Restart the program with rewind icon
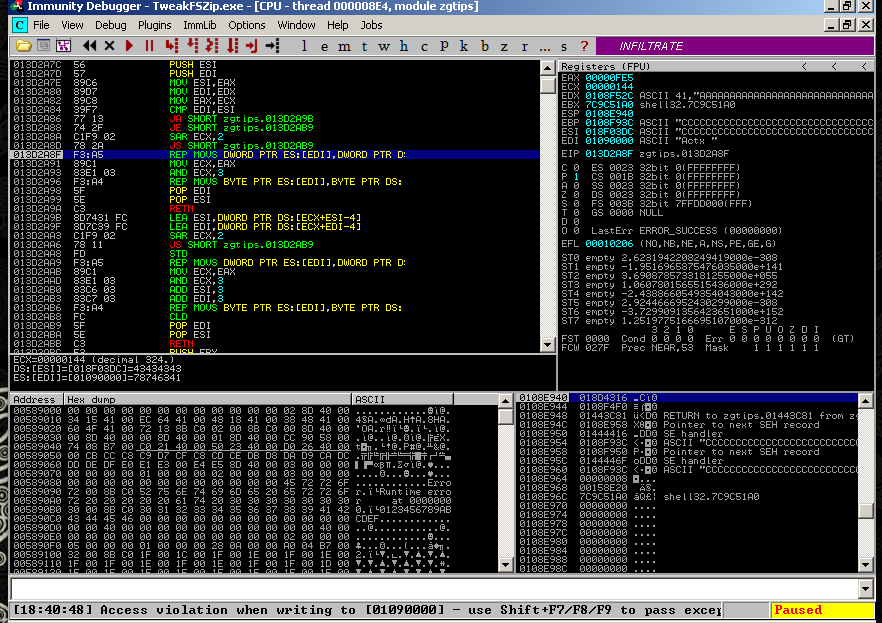The width and height of the screenshot is (882, 623). tap(89, 46)
